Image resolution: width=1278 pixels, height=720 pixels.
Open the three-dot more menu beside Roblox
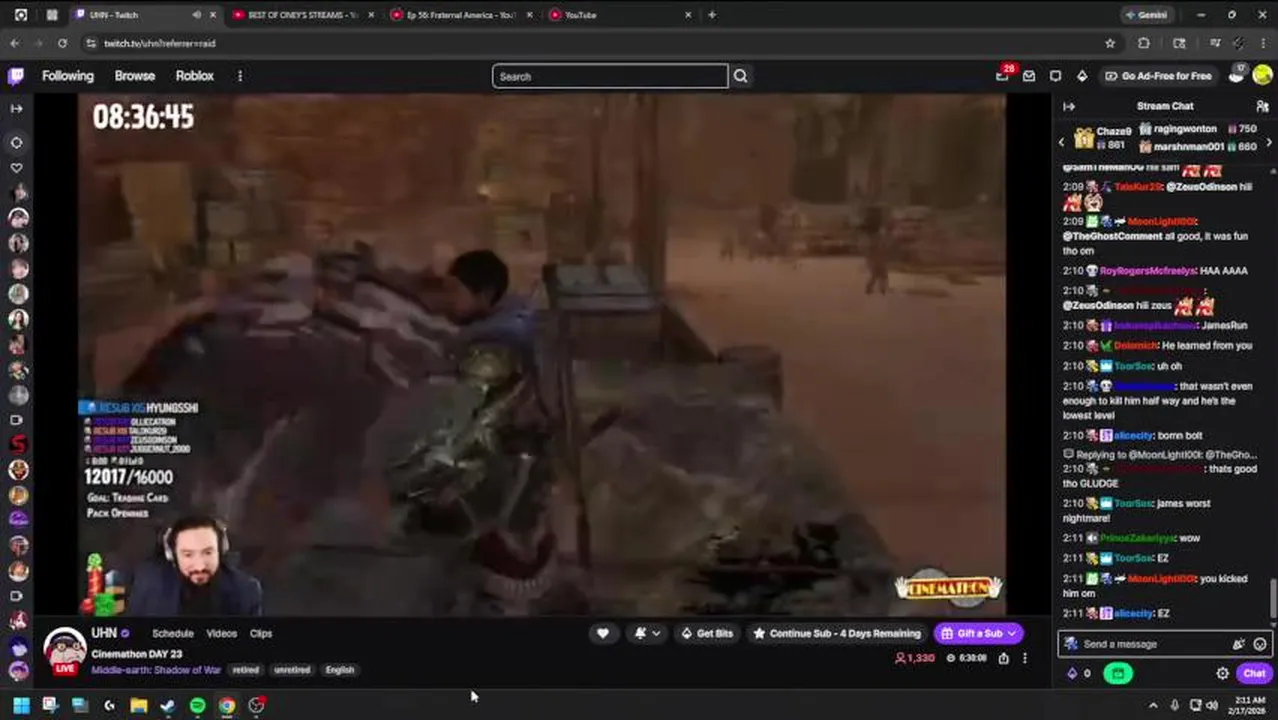[240, 76]
